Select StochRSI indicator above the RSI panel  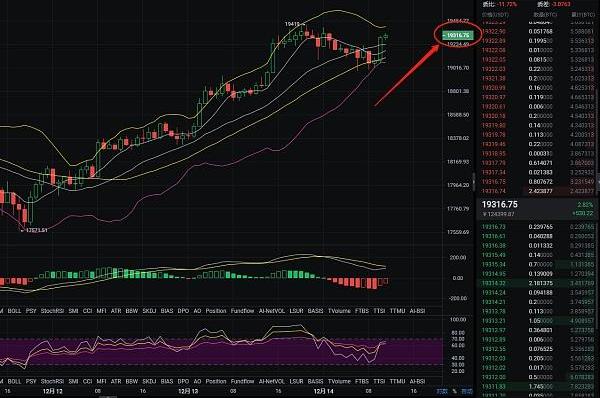[x=52, y=311]
